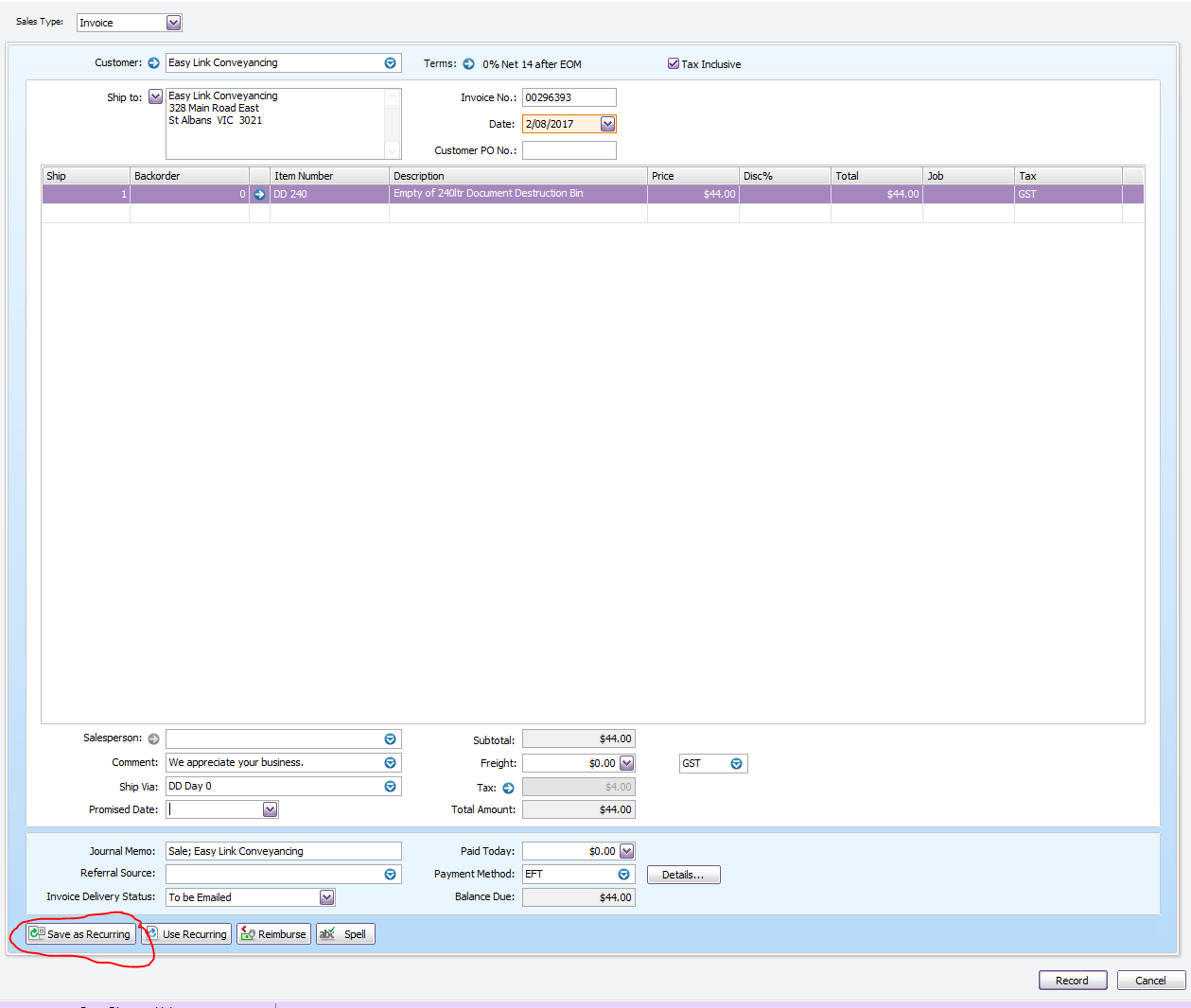Screen dimensions: 1191x1008
Task: Click the Salesperson arrow icon
Action: pyautogui.click(x=153, y=739)
